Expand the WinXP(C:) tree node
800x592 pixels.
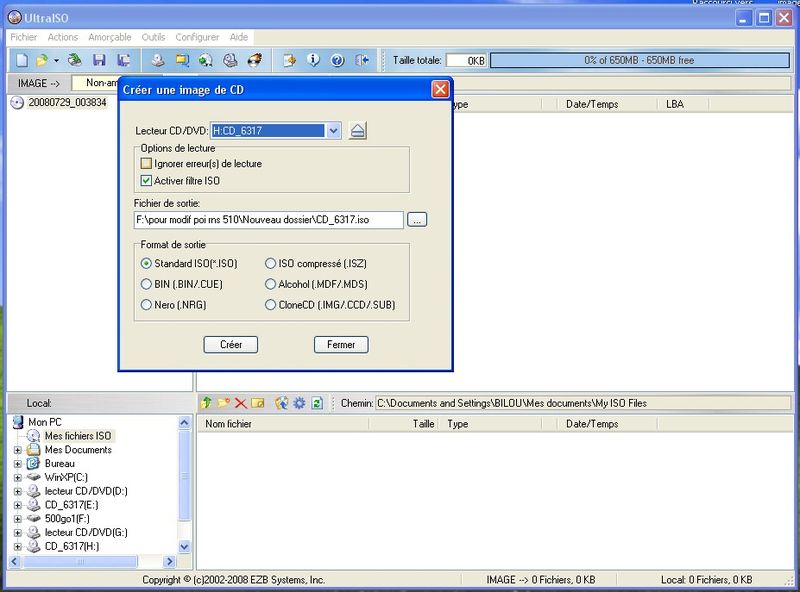[x=18, y=478]
